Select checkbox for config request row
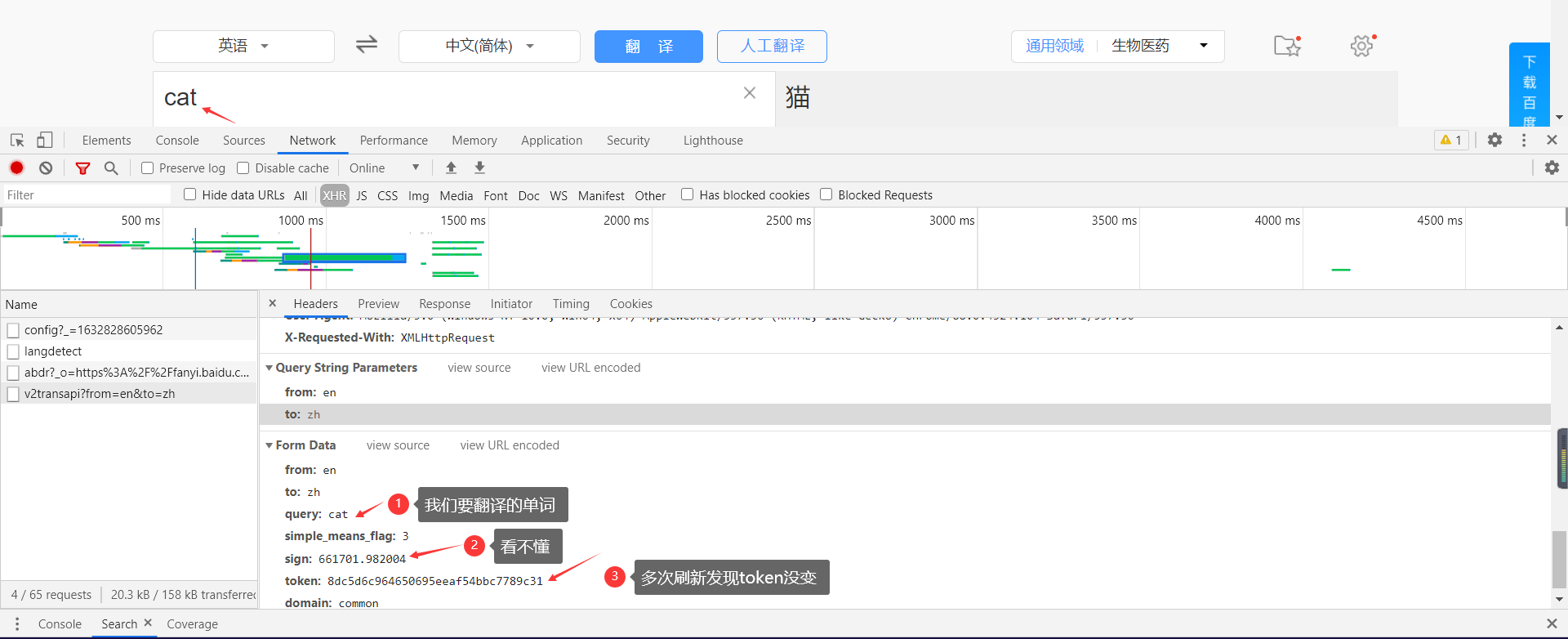 pos(13,330)
